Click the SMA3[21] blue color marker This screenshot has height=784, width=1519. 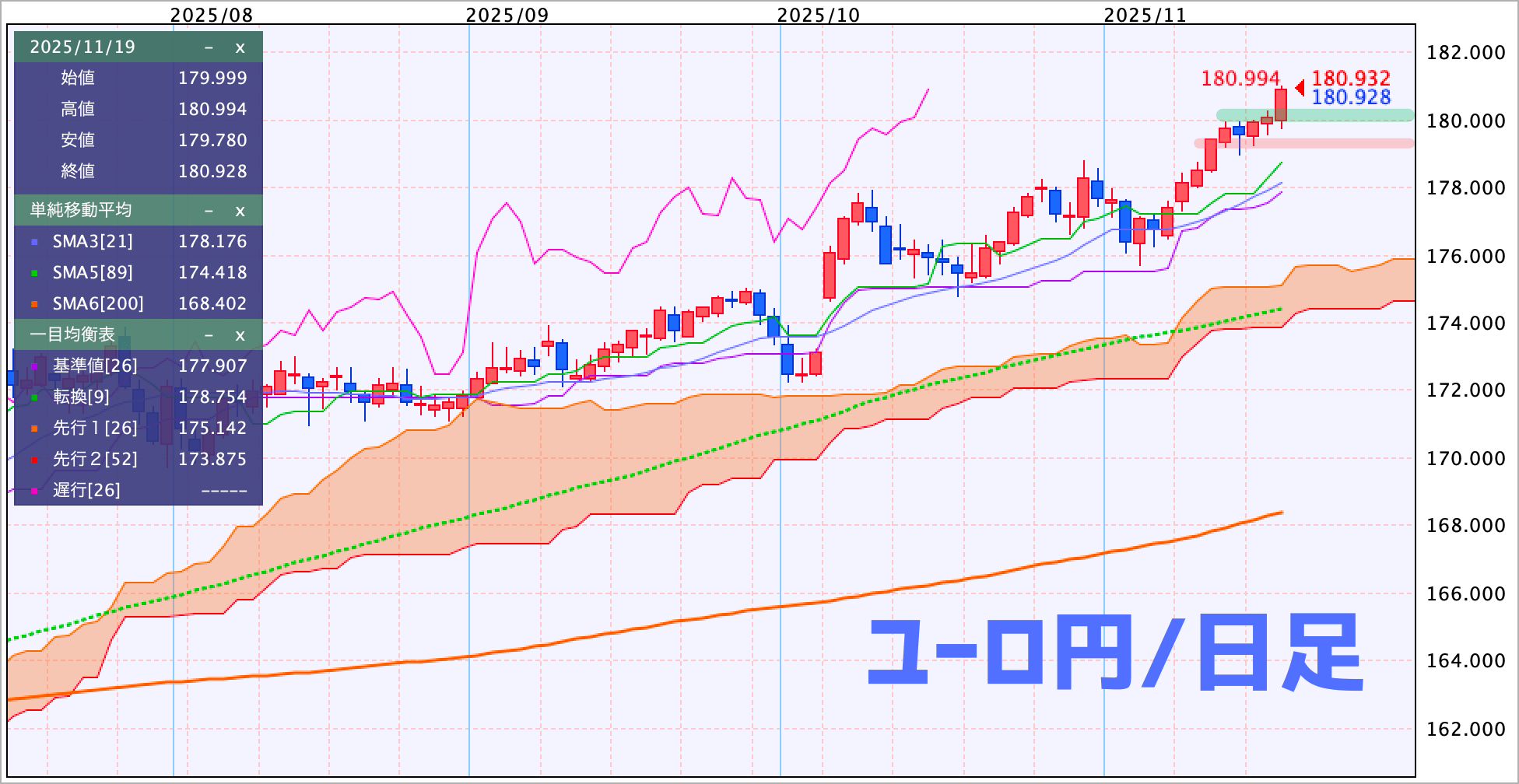34,242
